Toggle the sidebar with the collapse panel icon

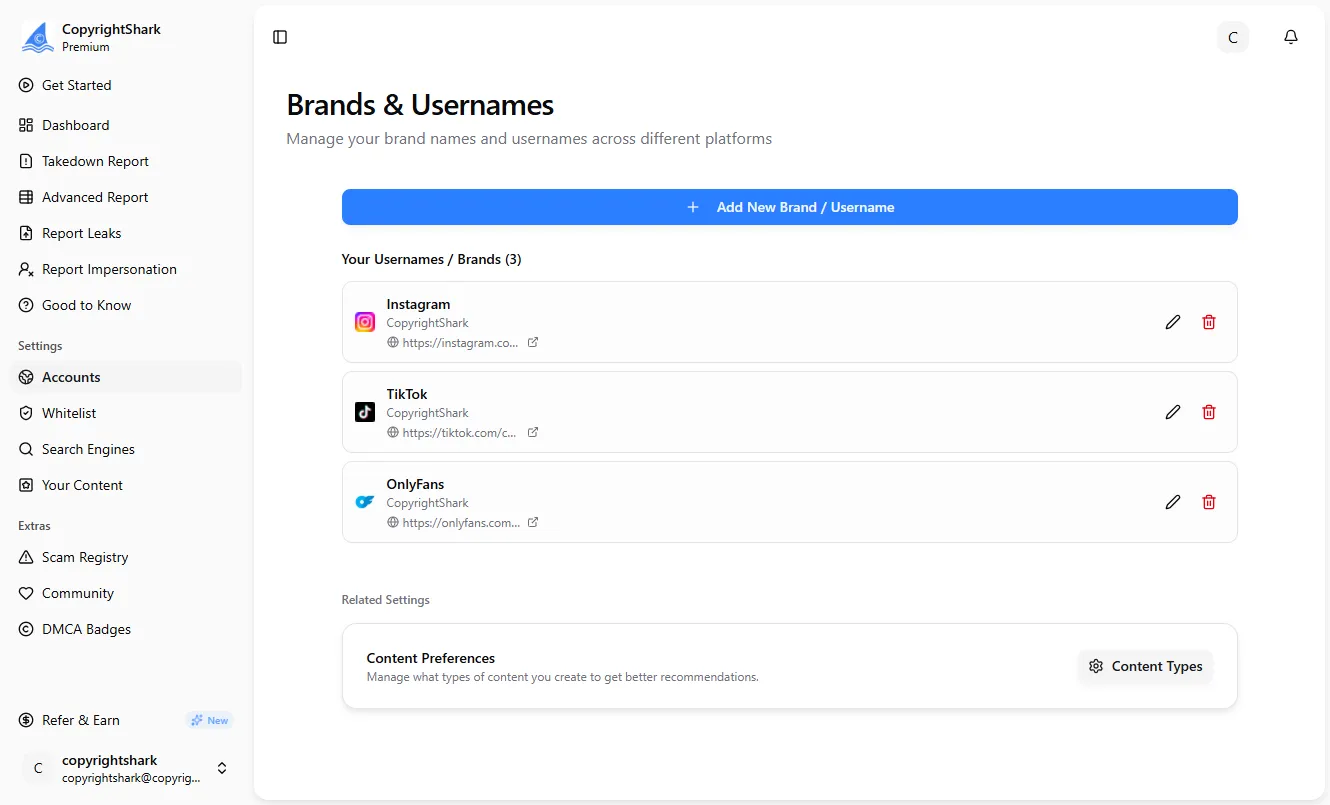pyautogui.click(x=279, y=37)
